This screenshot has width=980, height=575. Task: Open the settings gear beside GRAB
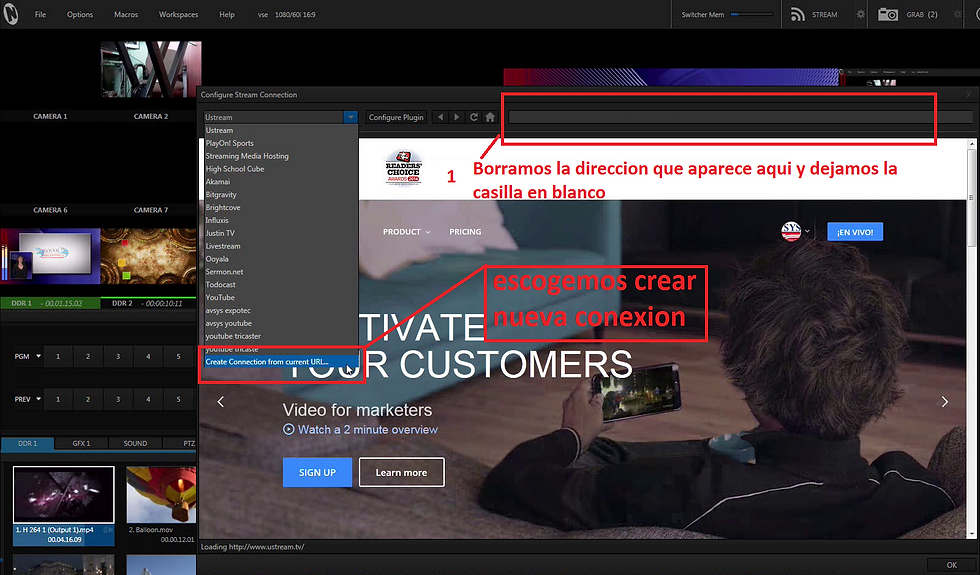click(958, 14)
